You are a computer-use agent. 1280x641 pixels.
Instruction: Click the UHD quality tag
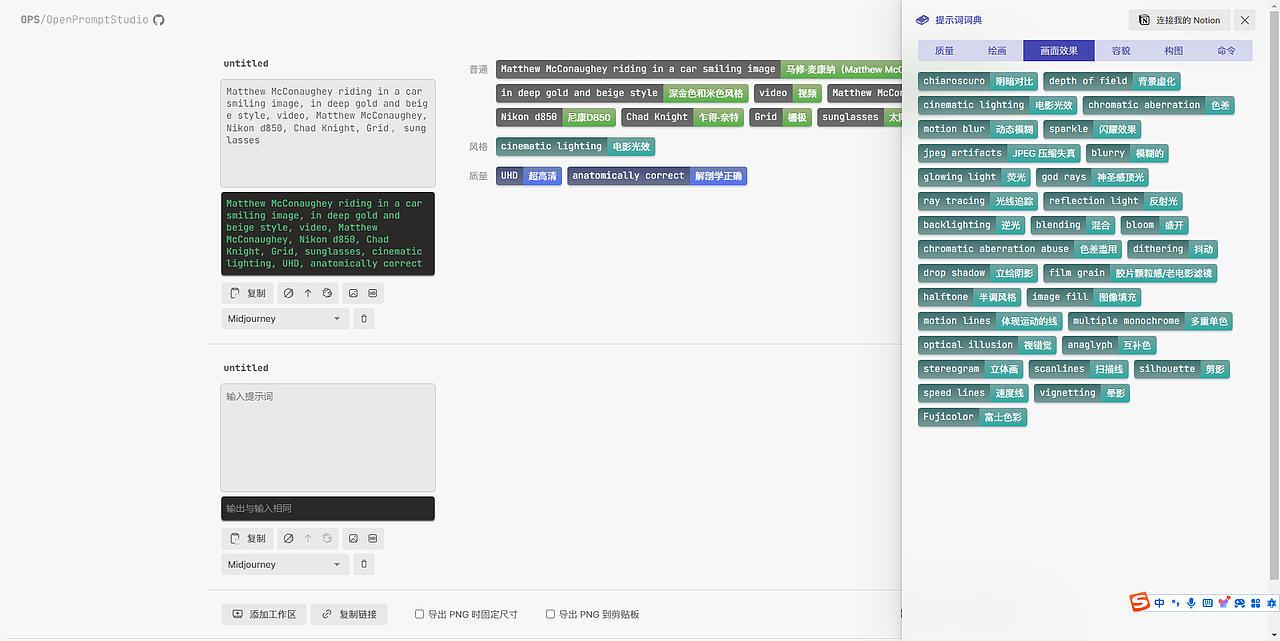(x=529, y=176)
